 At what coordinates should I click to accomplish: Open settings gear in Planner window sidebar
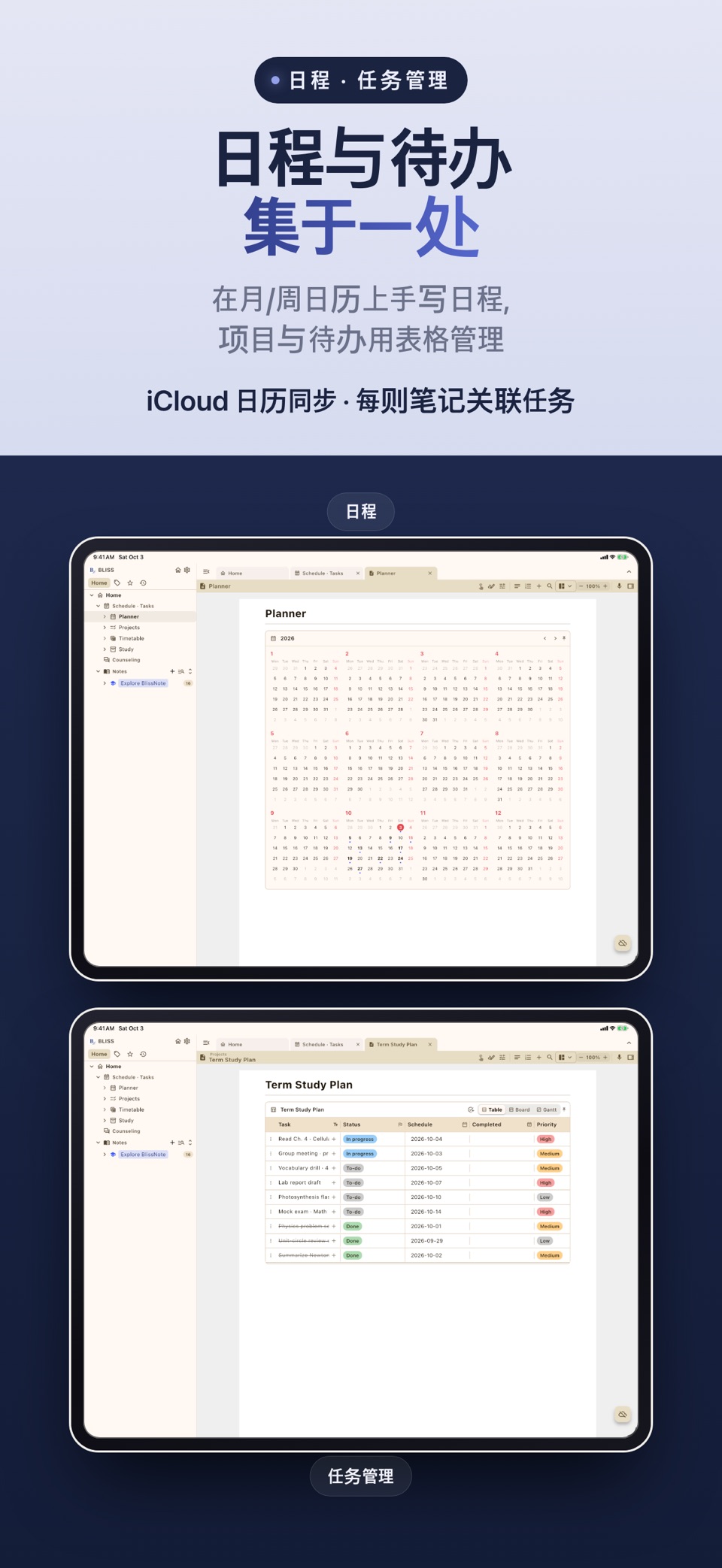point(187,570)
